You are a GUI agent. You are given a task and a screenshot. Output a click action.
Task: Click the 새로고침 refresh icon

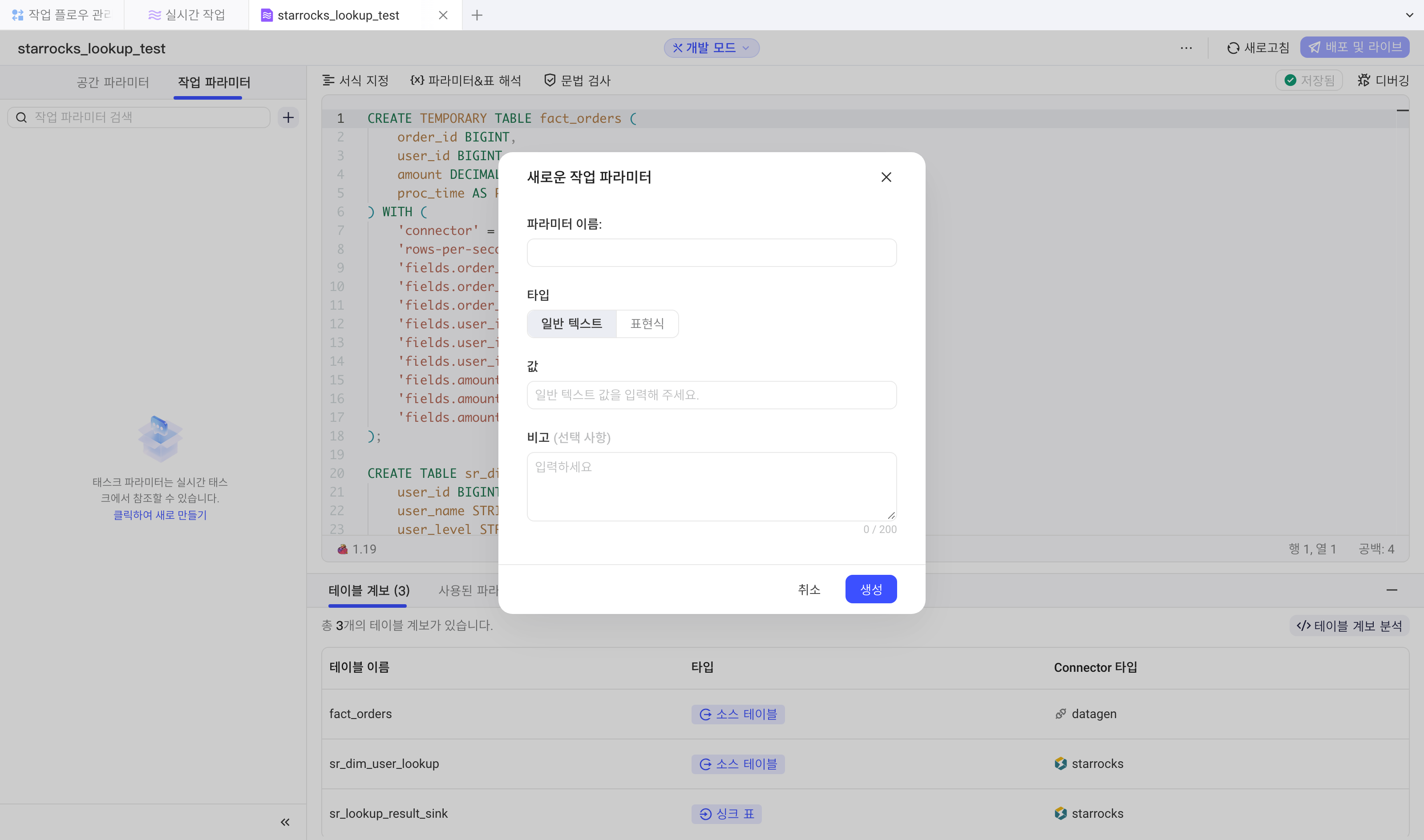click(1233, 48)
